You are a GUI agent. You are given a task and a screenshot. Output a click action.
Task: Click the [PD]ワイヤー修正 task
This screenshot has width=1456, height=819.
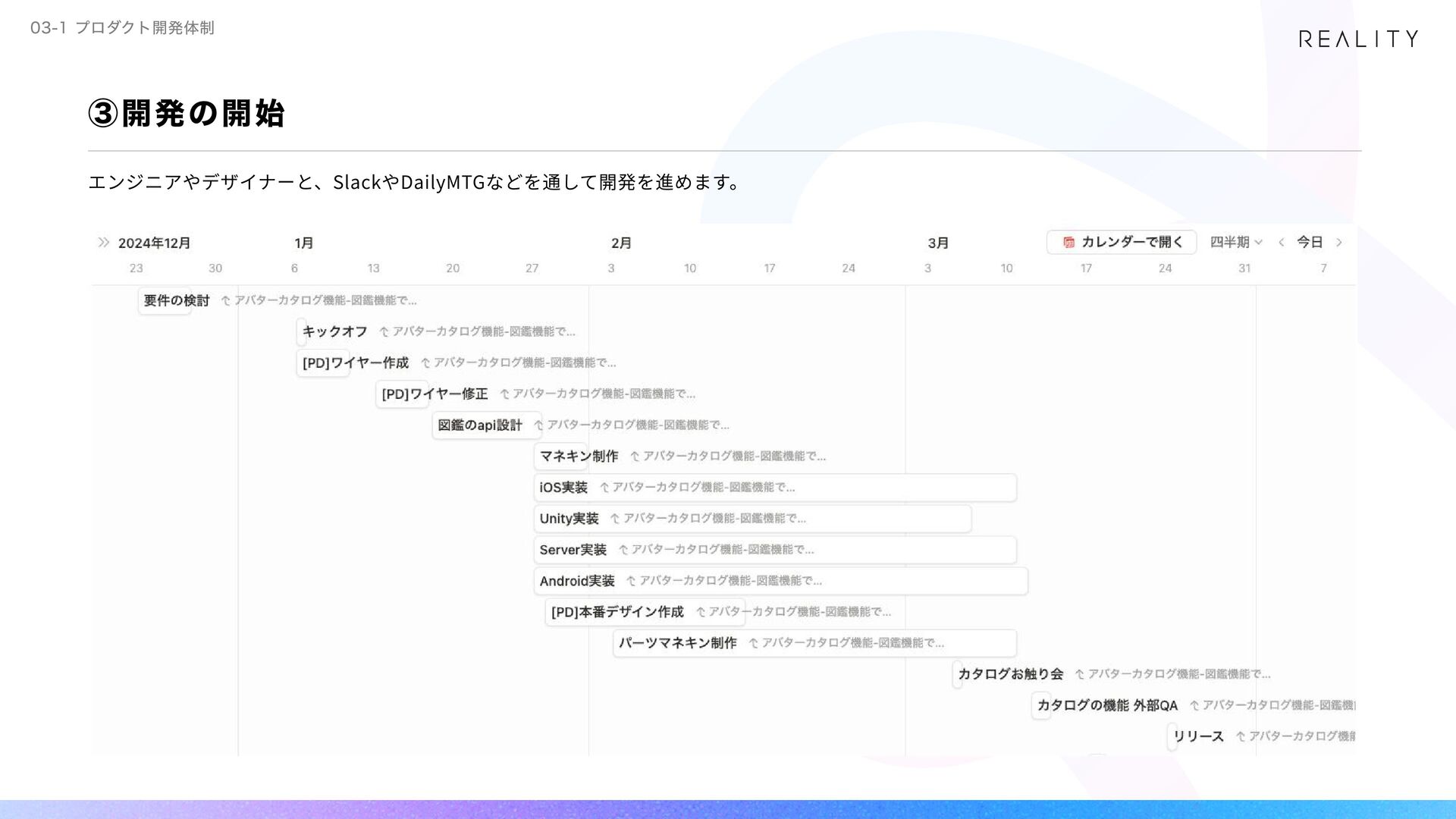402,394
